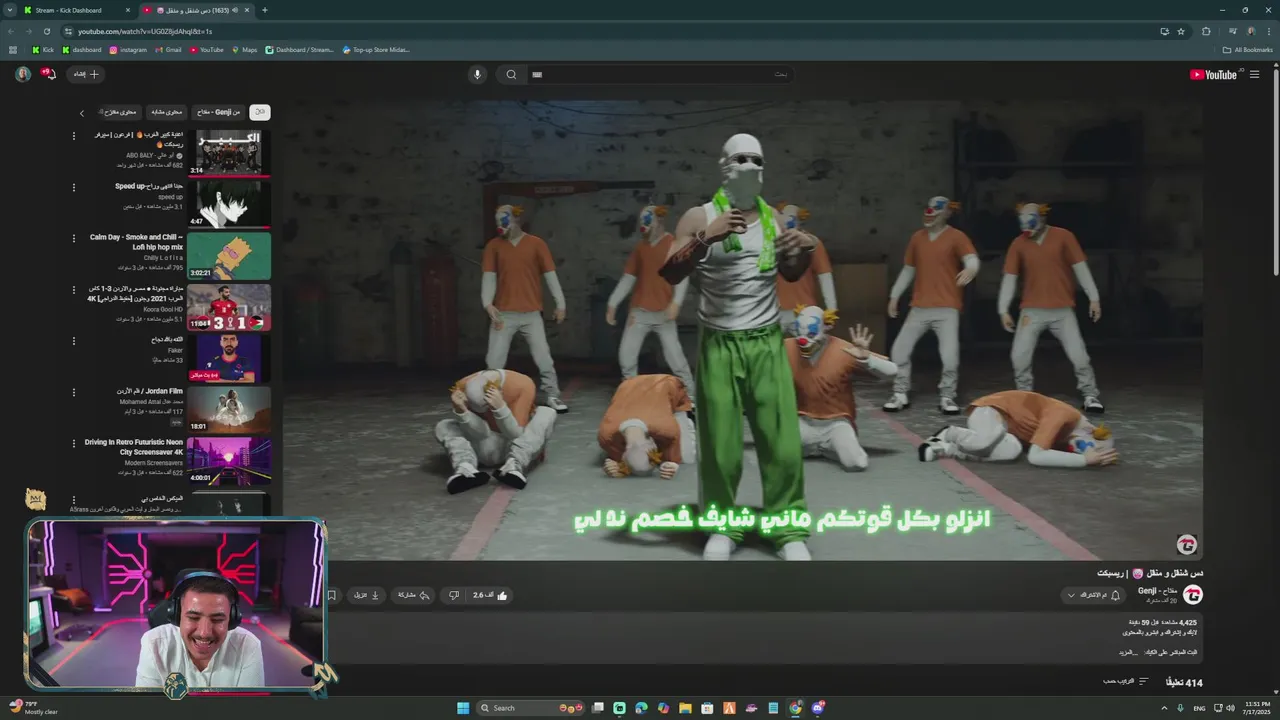
Task: Start voice search with microphone icon
Action: [477, 74]
